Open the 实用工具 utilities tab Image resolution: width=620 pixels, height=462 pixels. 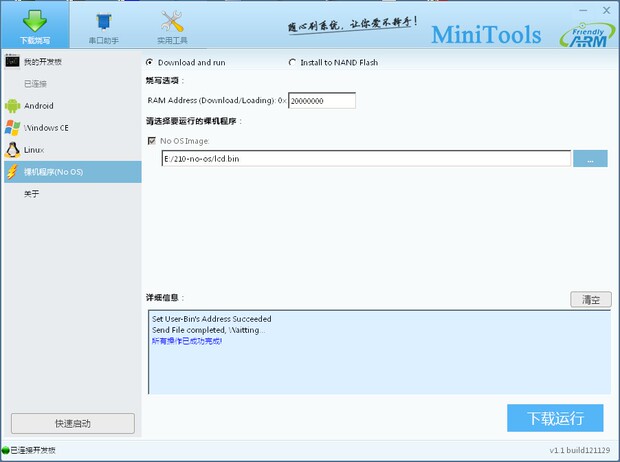pyautogui.click(x=172, y=26)
